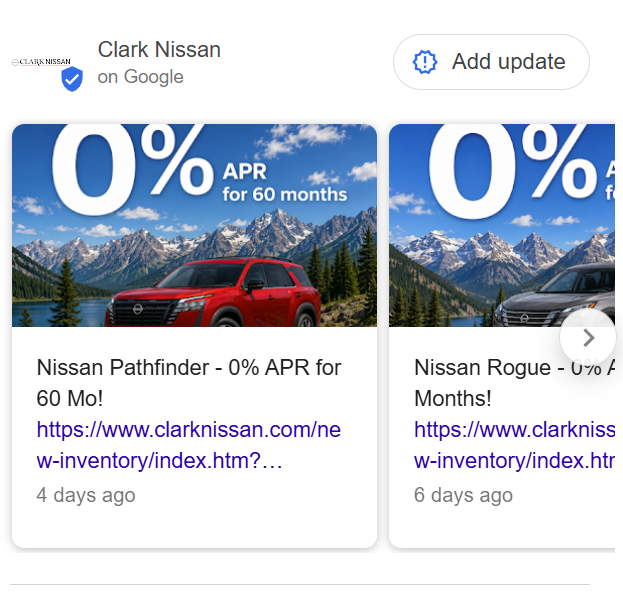Open the Rogue post clarknissan.com inventory link
The image size is (623, 607).
point(514,445)
